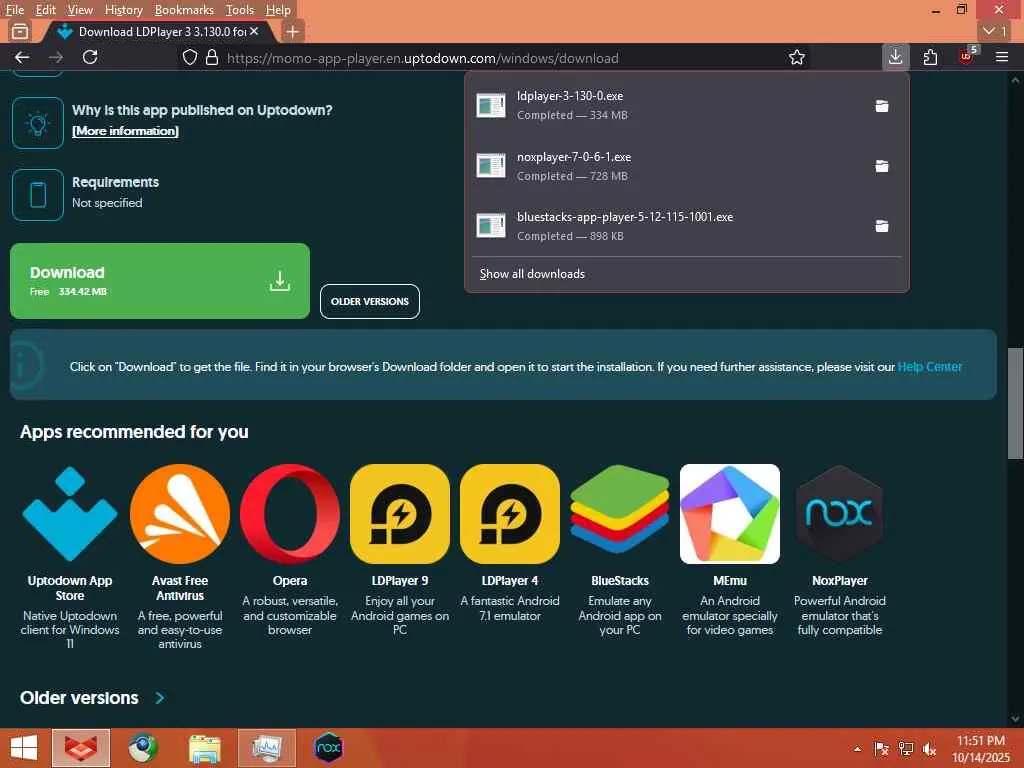
Task: Open tracking protection shield icon
Action: tap(189, 57)
